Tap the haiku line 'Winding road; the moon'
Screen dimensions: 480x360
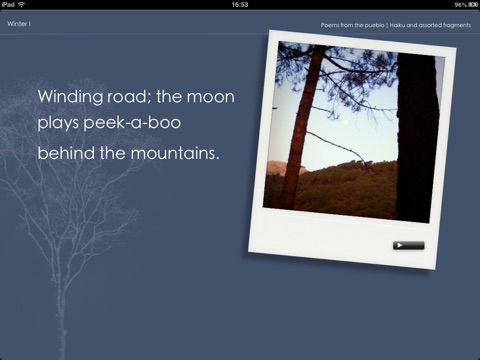(136, 97)
